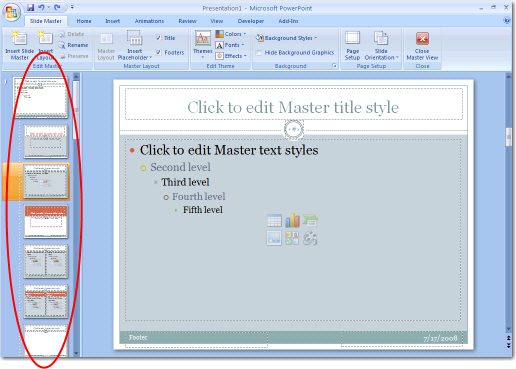Click the Save icon in quick access toolbar

[30, 7]
